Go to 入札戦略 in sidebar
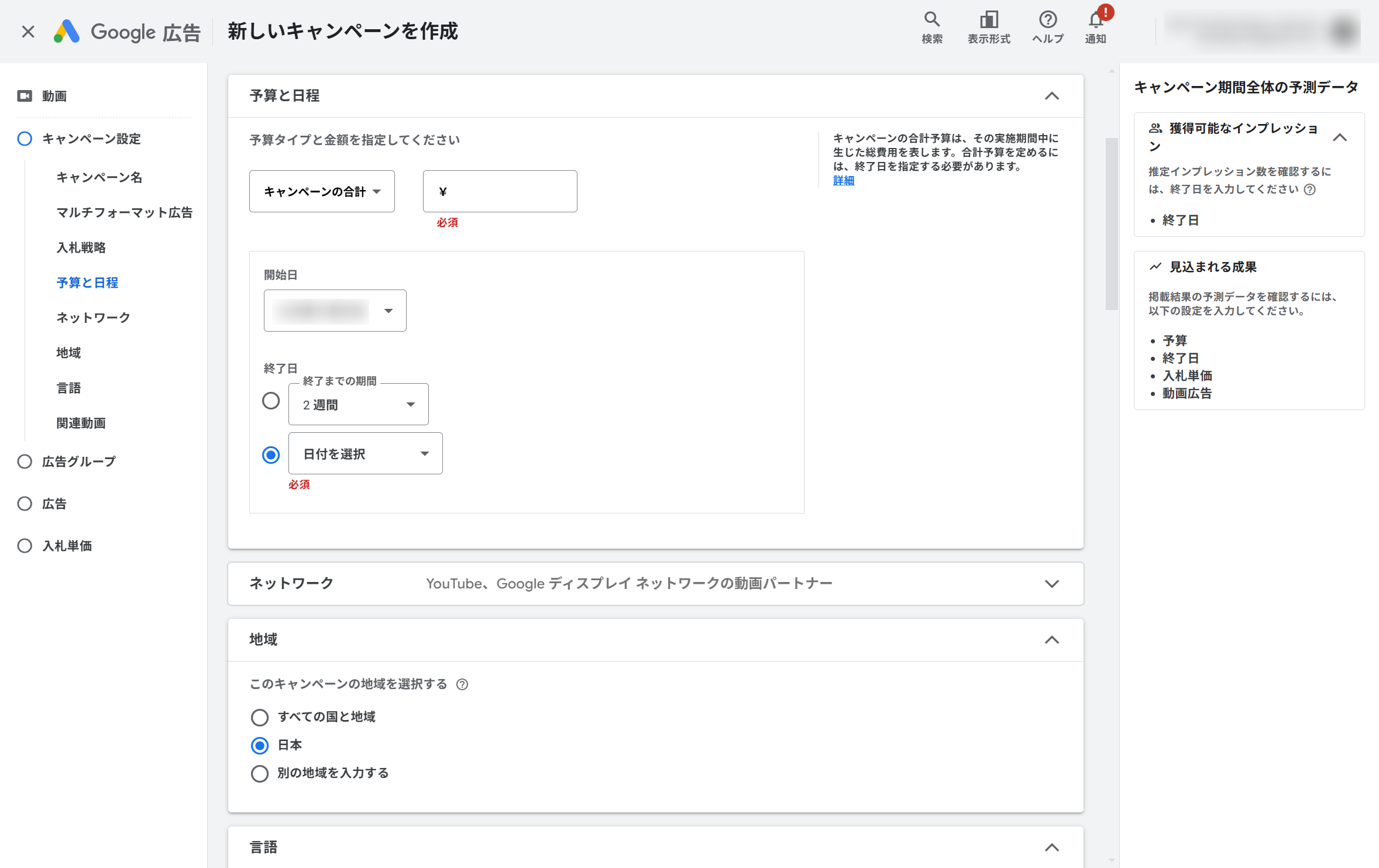 coord(81,247)
